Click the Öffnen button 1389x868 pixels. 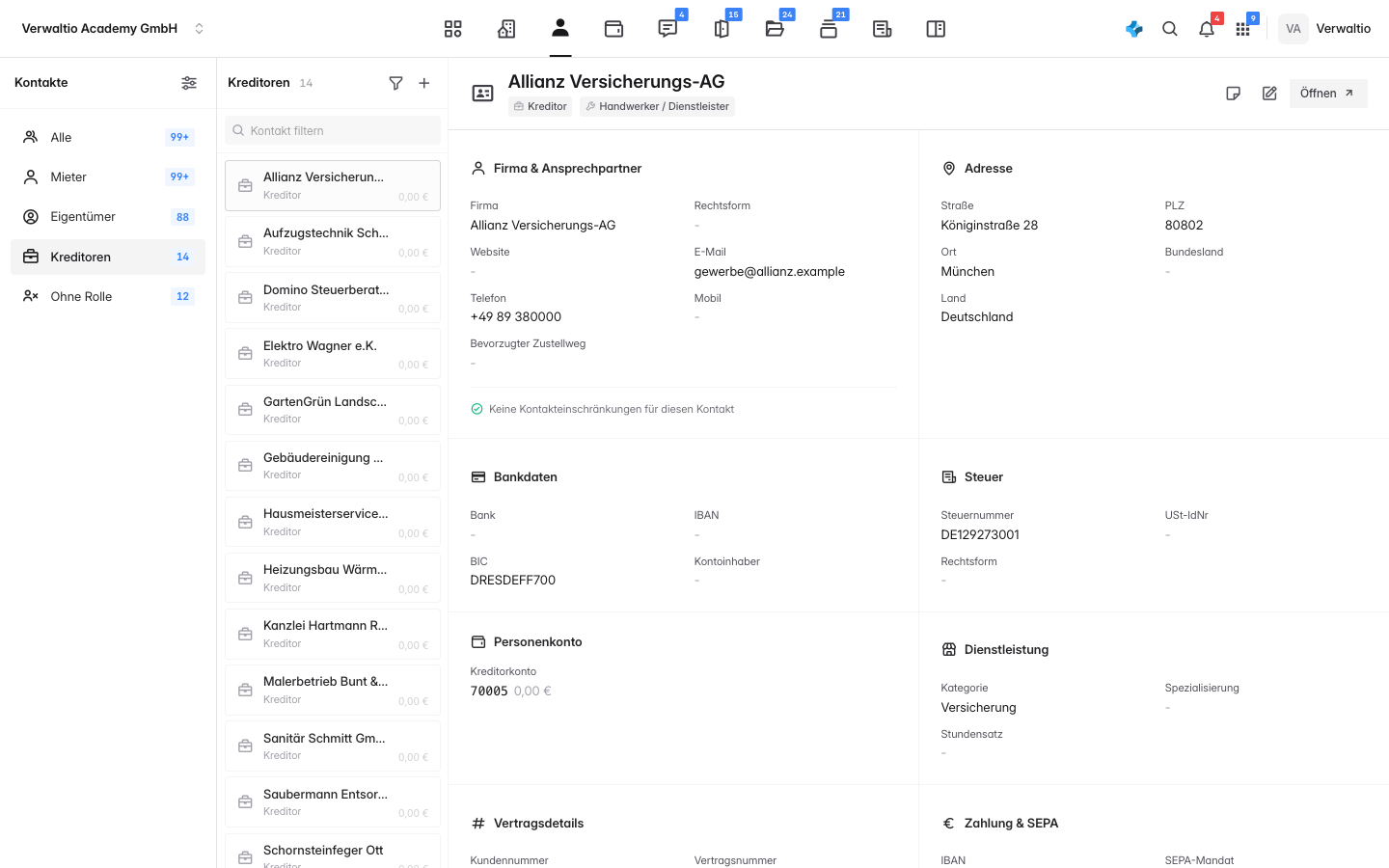(x=1328, y=94)
